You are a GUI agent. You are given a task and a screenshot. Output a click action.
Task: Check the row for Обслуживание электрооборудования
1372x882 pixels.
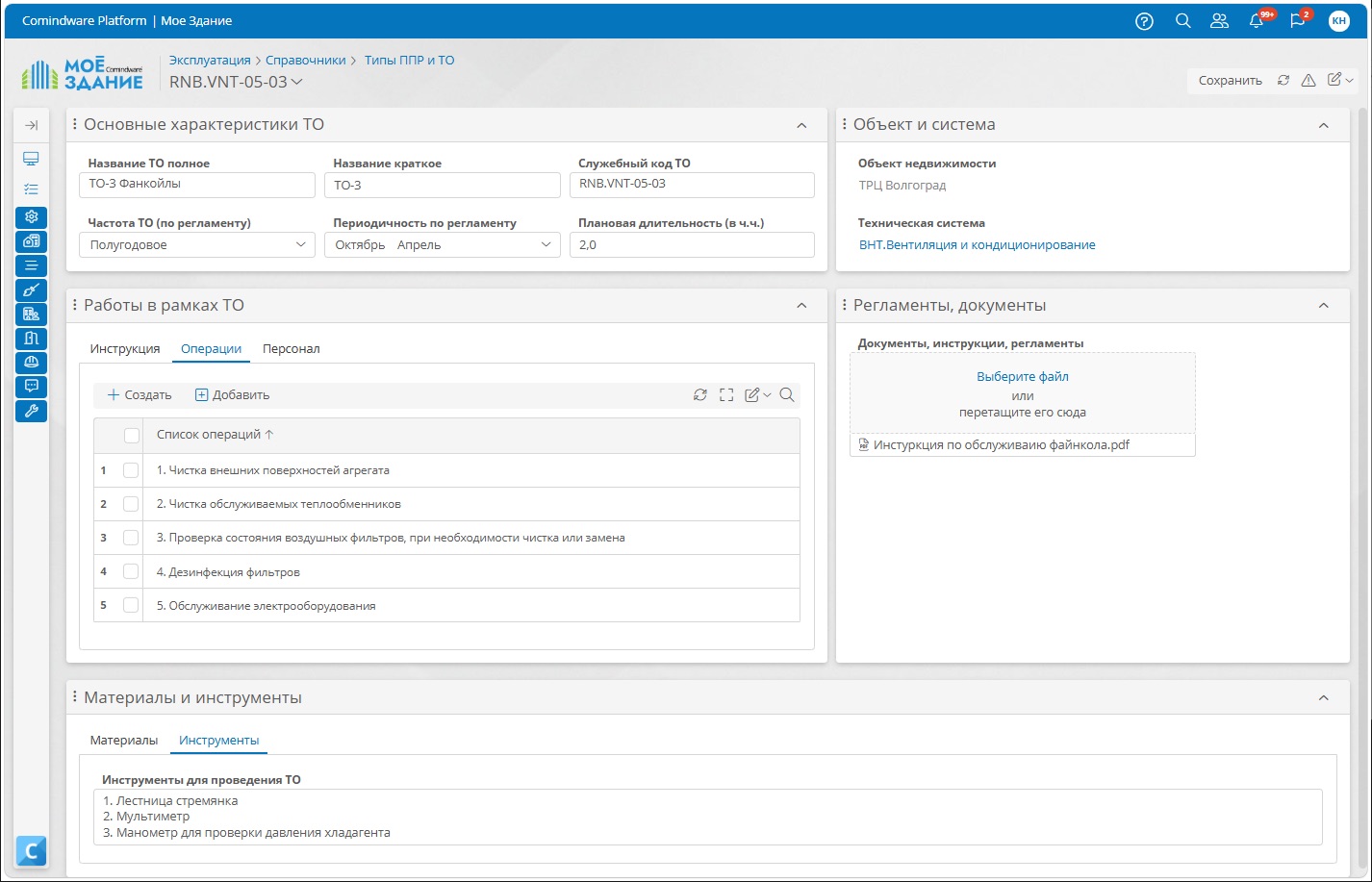pyautogui.click(x=132, y=605)
